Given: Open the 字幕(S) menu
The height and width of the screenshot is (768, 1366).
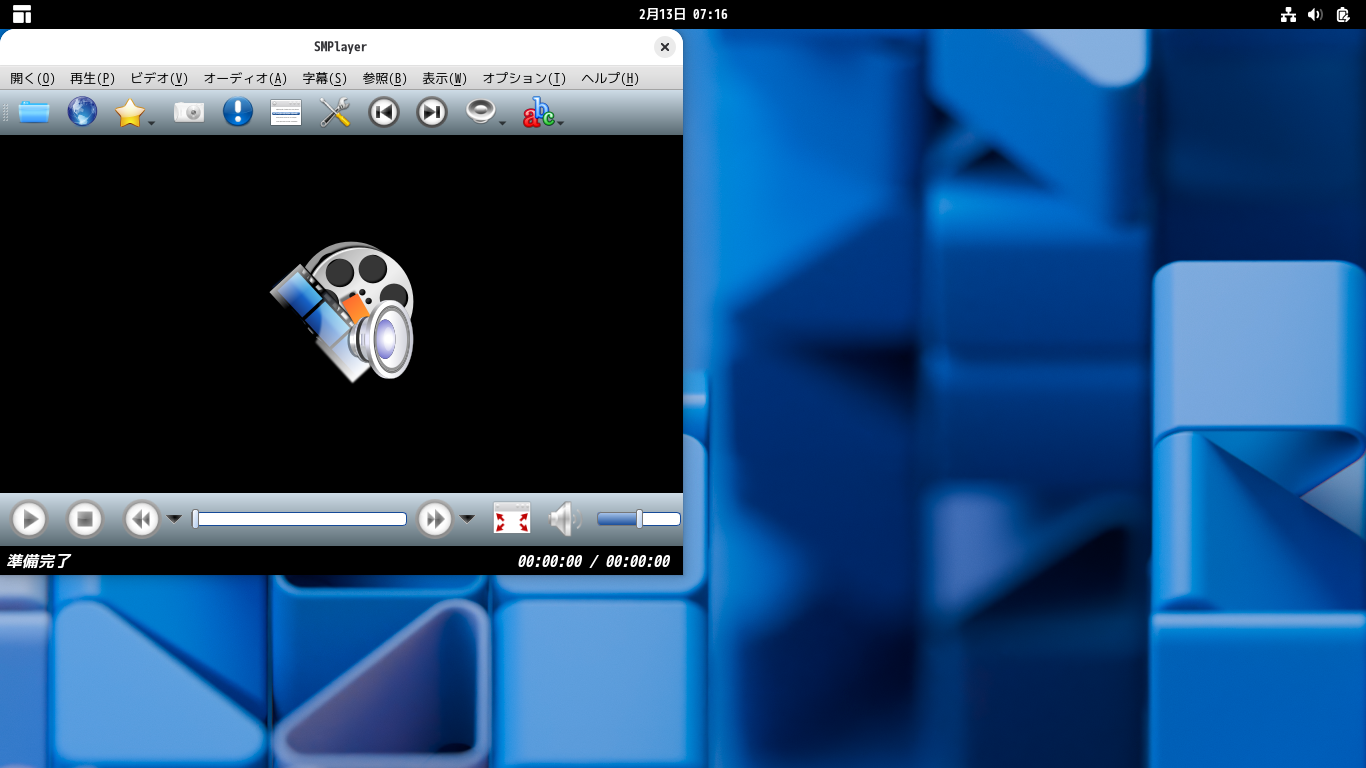Looking at the screenshot, I should [x=324, y=78].
